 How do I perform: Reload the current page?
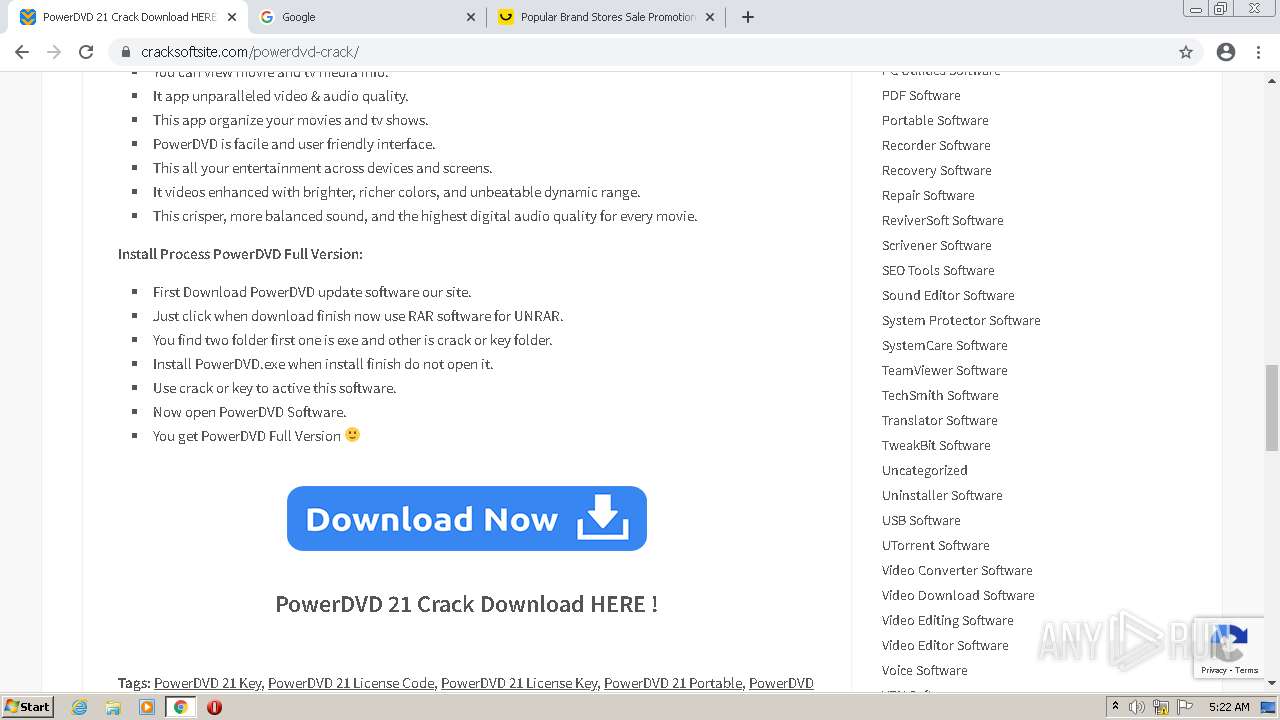pos(86,52)
